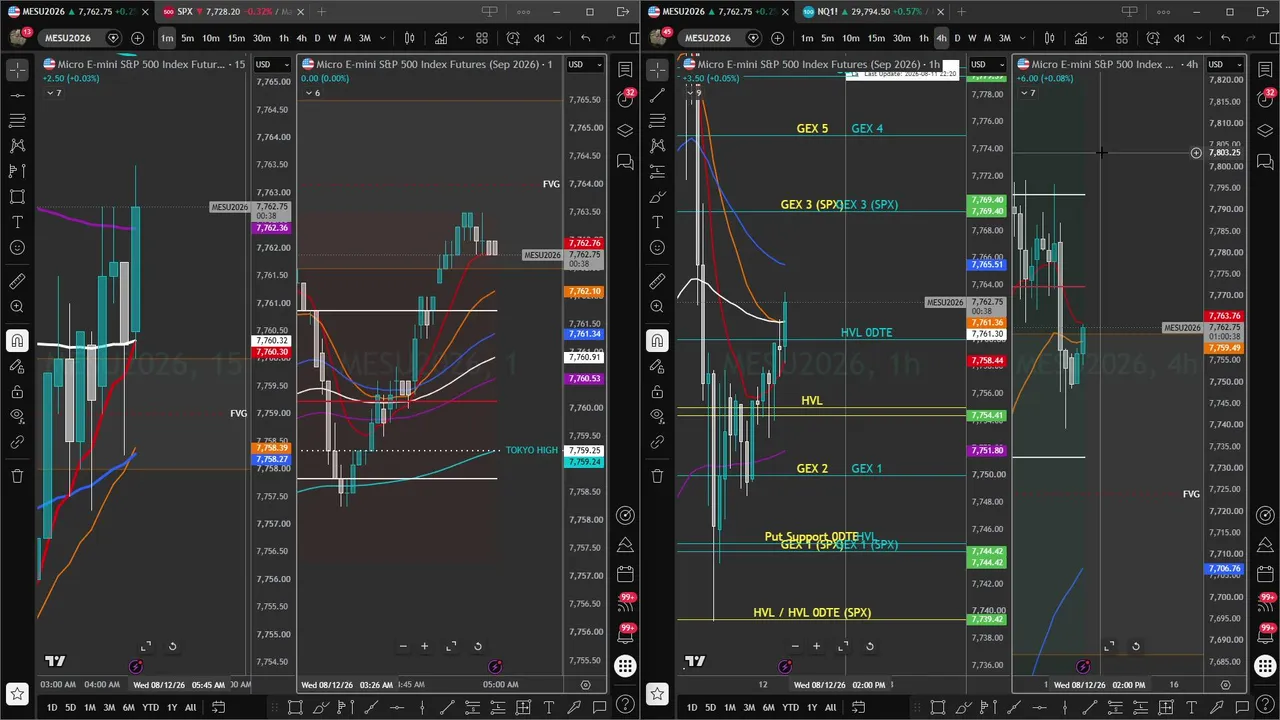Viewport: 1280px width, 720px height.
Task: Select rectangle in left window favorites drawing bar
Action: click(295, 708)
